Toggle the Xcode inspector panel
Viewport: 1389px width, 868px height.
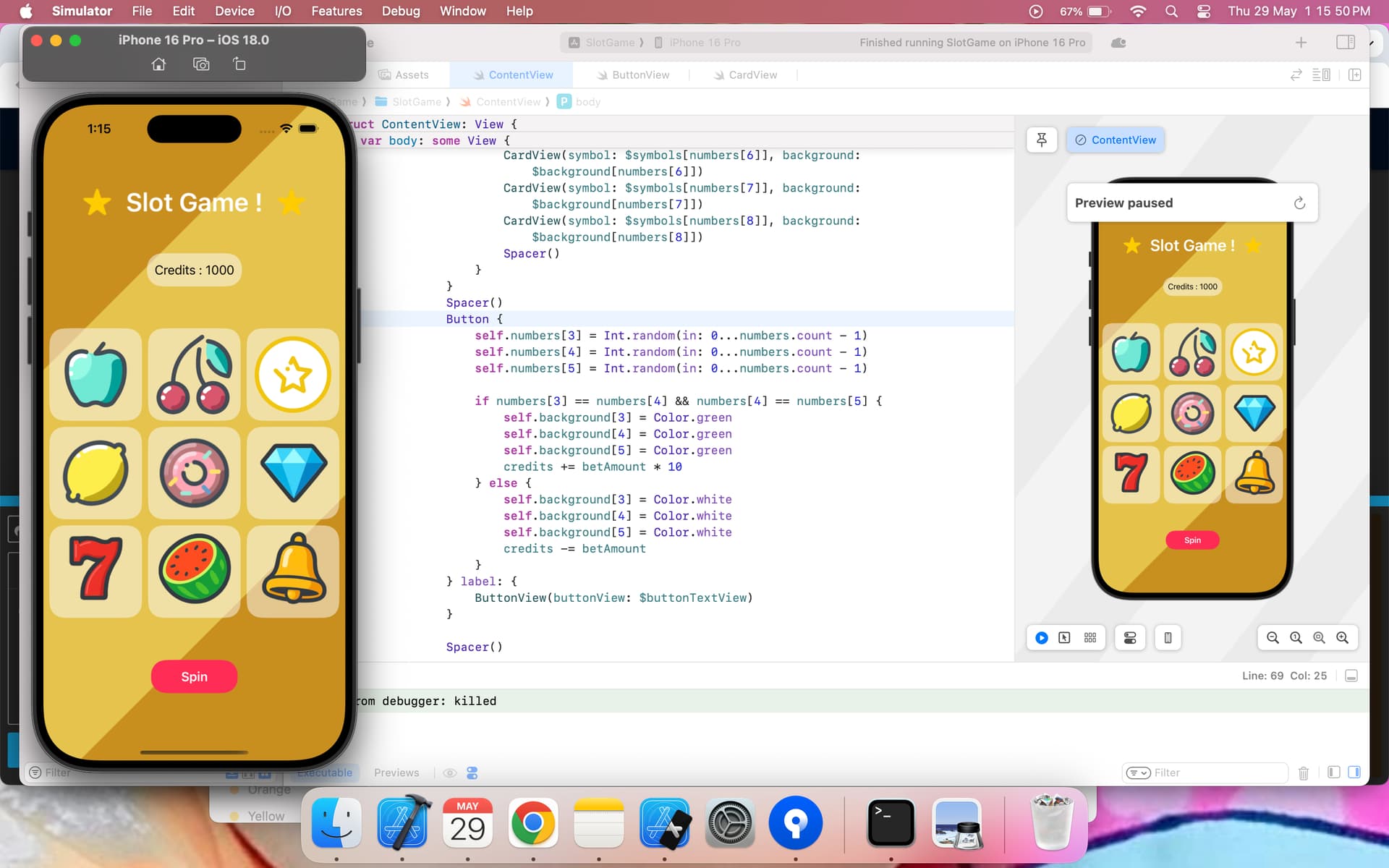(1346, 43)
